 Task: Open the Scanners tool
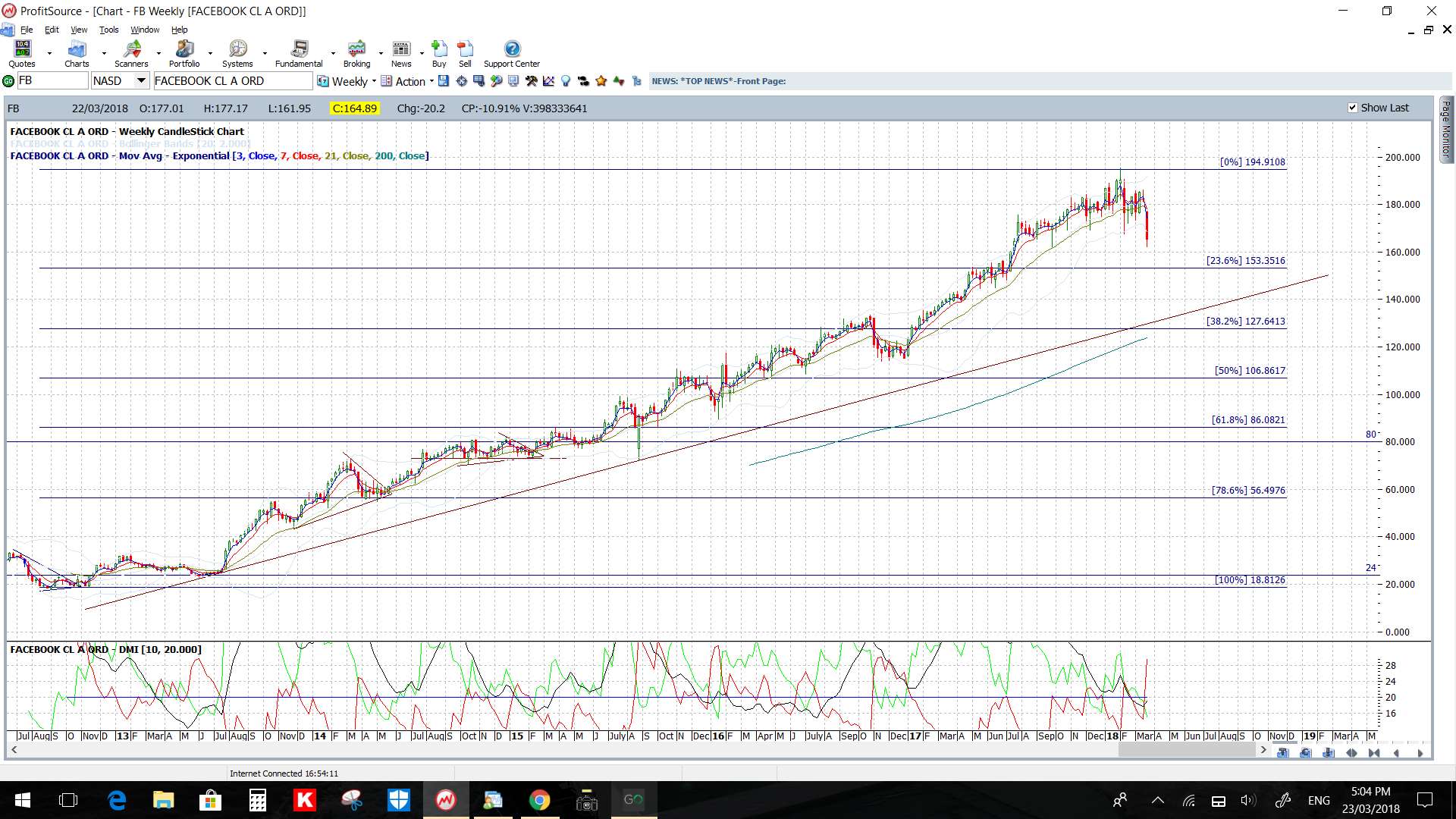pos(131,55)
